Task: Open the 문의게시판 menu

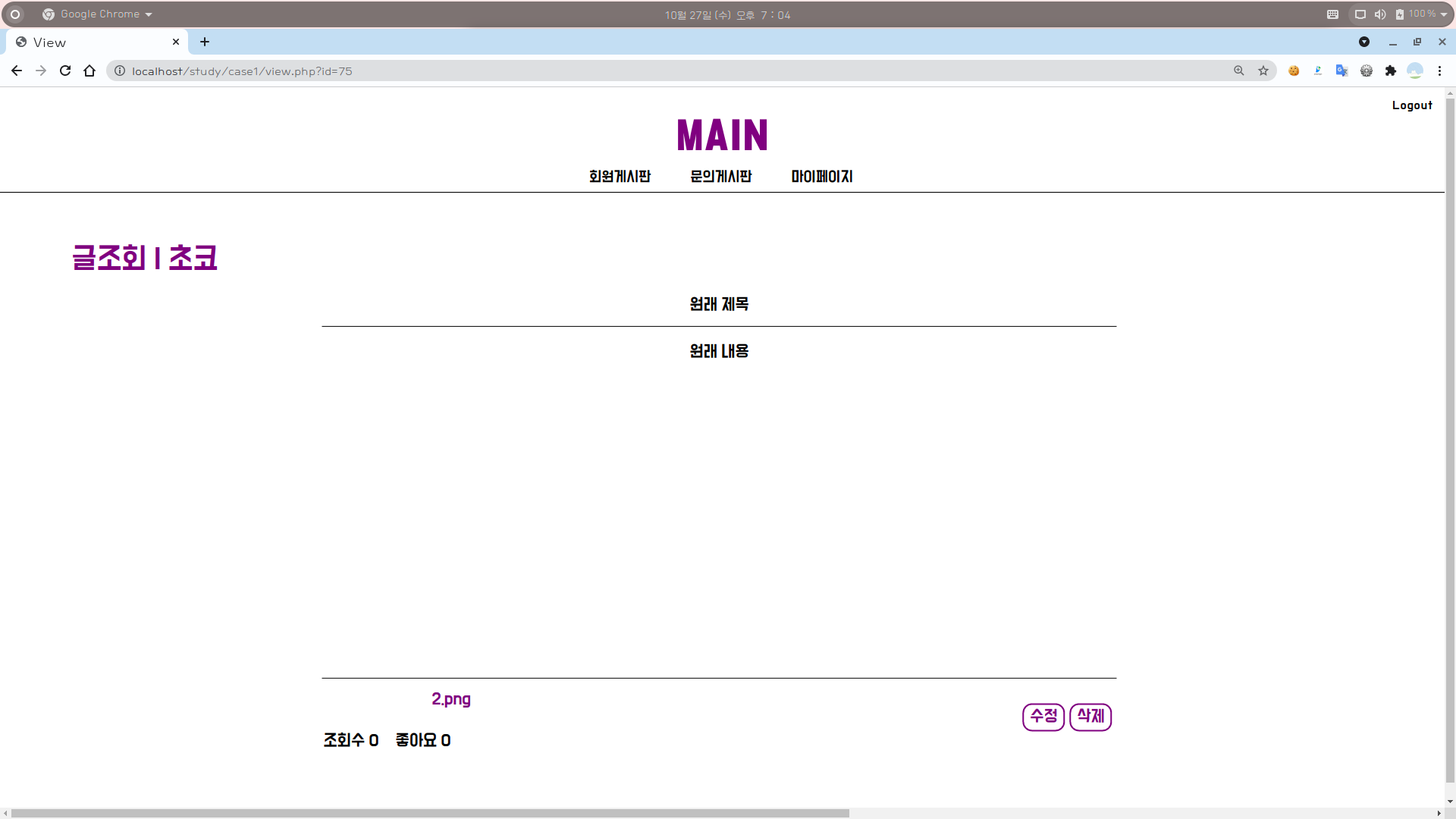Action: point(720,177)
